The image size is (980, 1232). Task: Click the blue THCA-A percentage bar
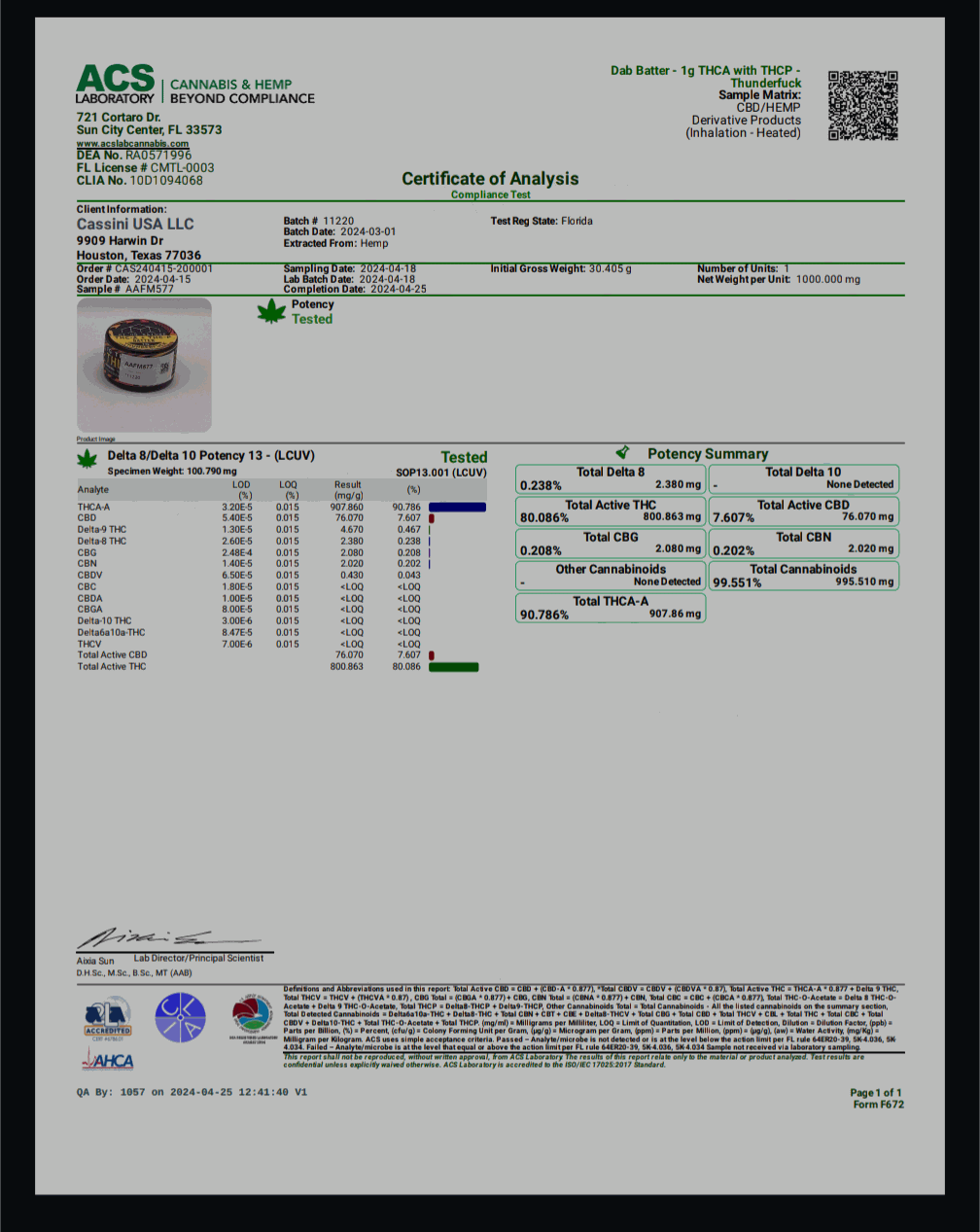(x=457, y=507)
